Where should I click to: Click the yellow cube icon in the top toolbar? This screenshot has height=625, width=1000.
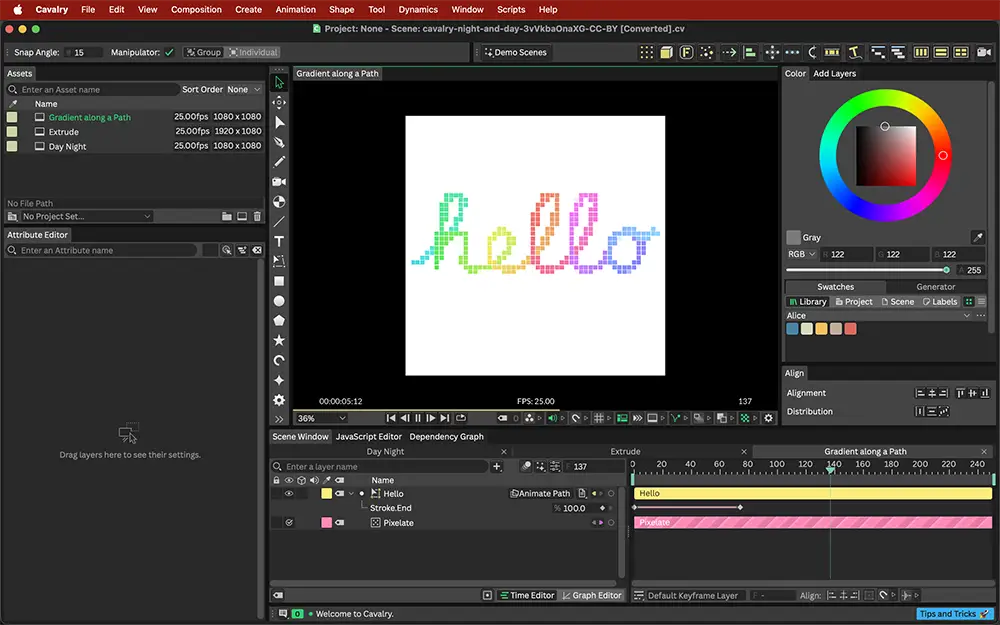point(666,52)
